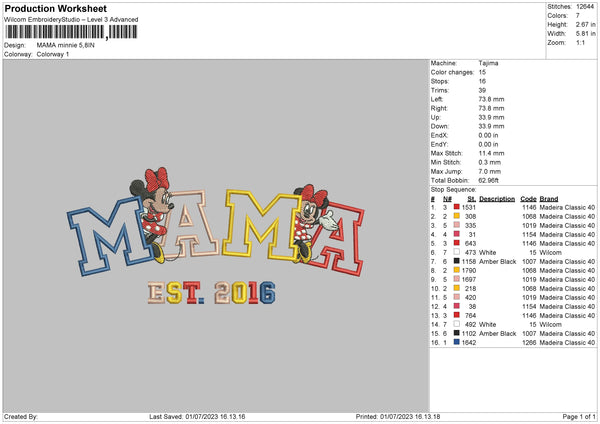Click the 'Brand' column header
Screen dimensions: 600x424
coord(549,199)
